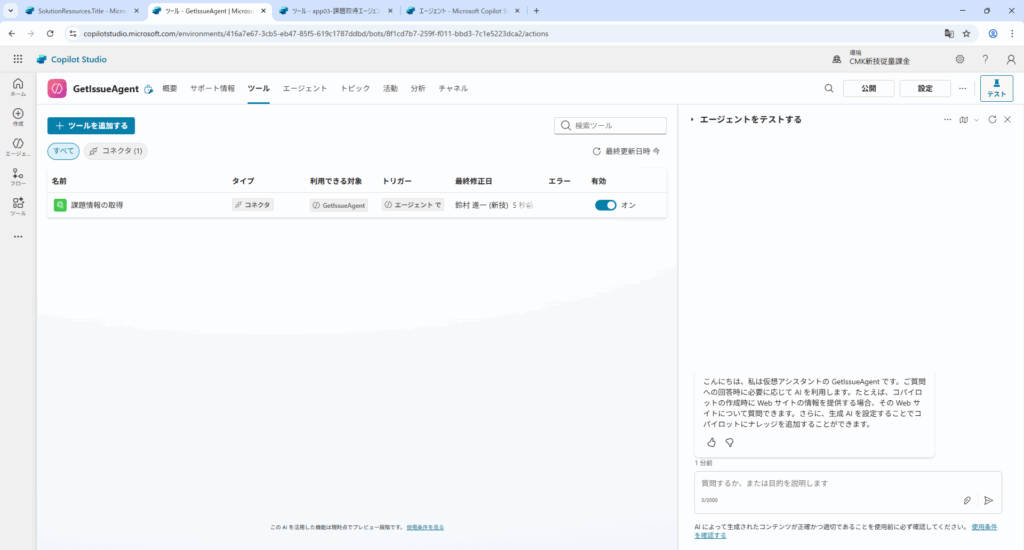Click the search magnifier icon beside 公開

829,88
